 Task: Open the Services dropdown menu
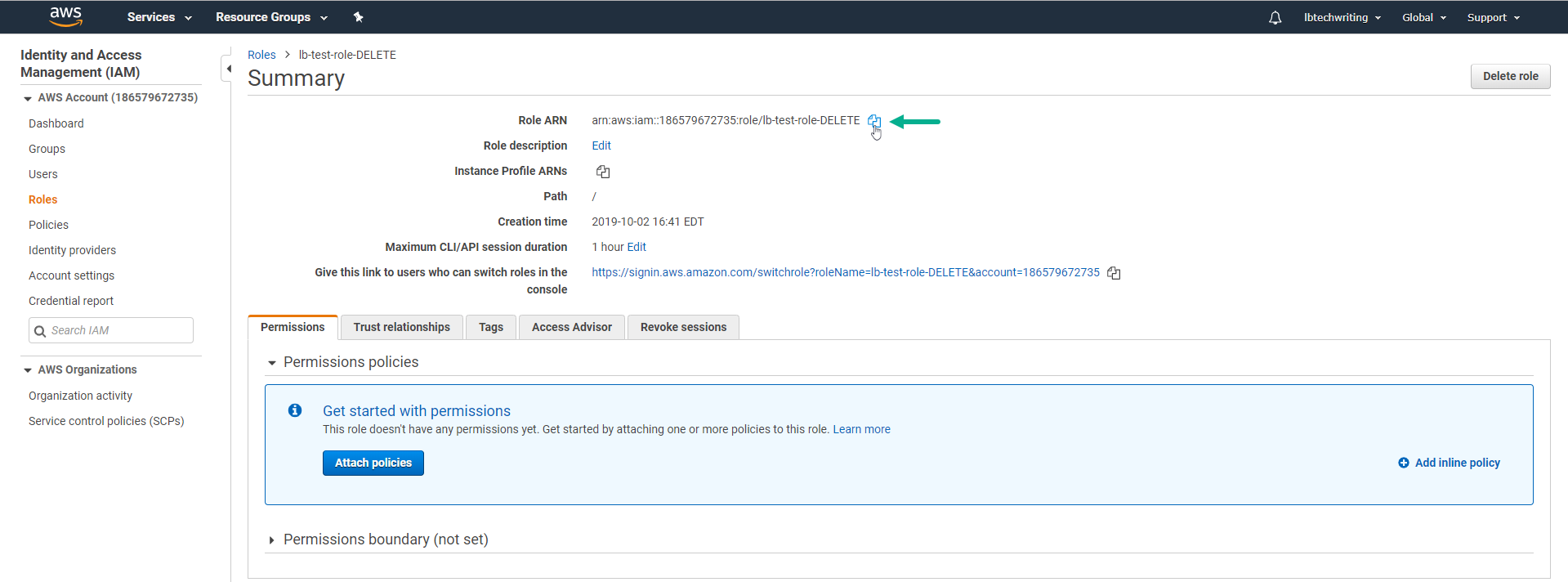159,17
